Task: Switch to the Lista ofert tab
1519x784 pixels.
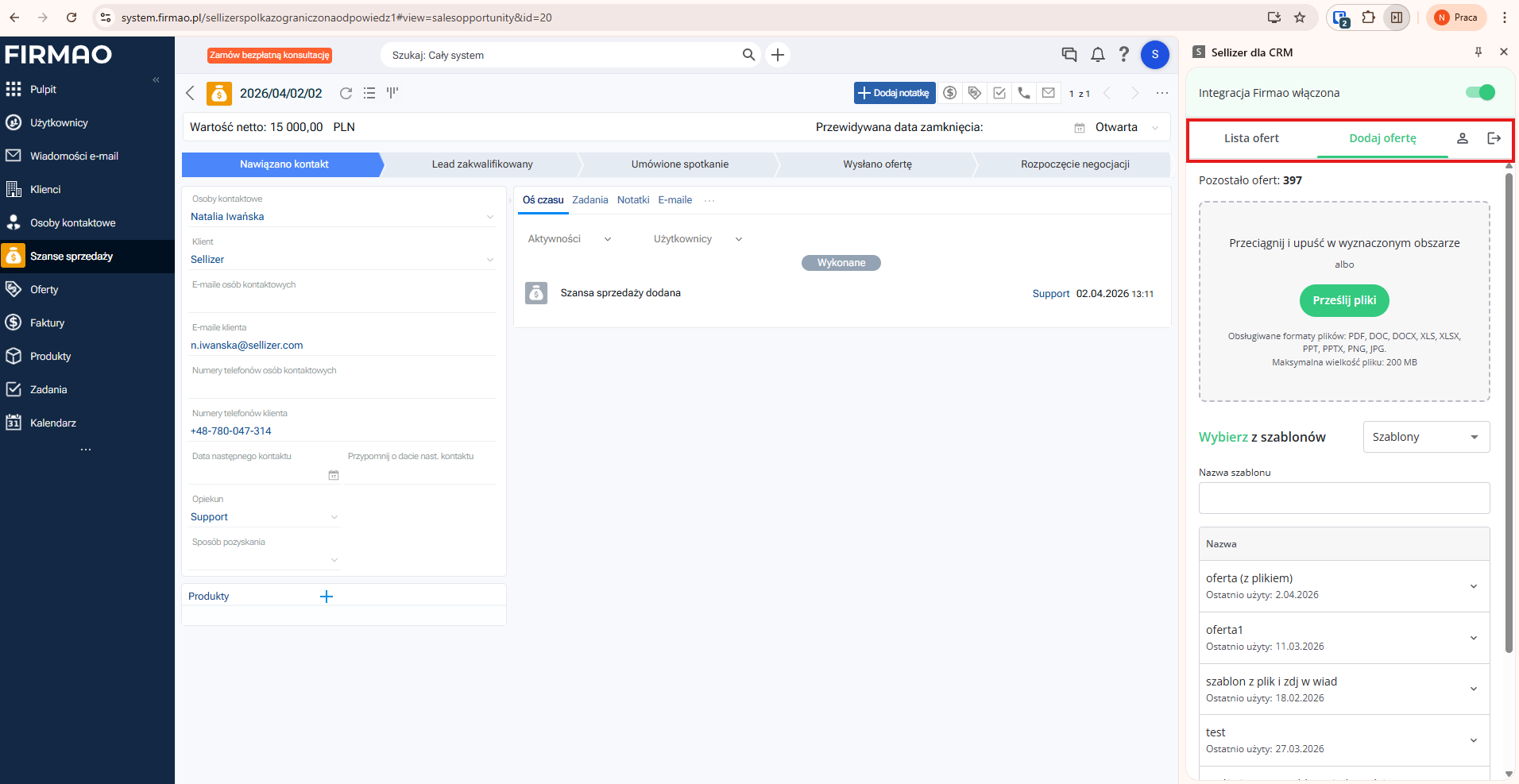Action: tap(1251, 138)
